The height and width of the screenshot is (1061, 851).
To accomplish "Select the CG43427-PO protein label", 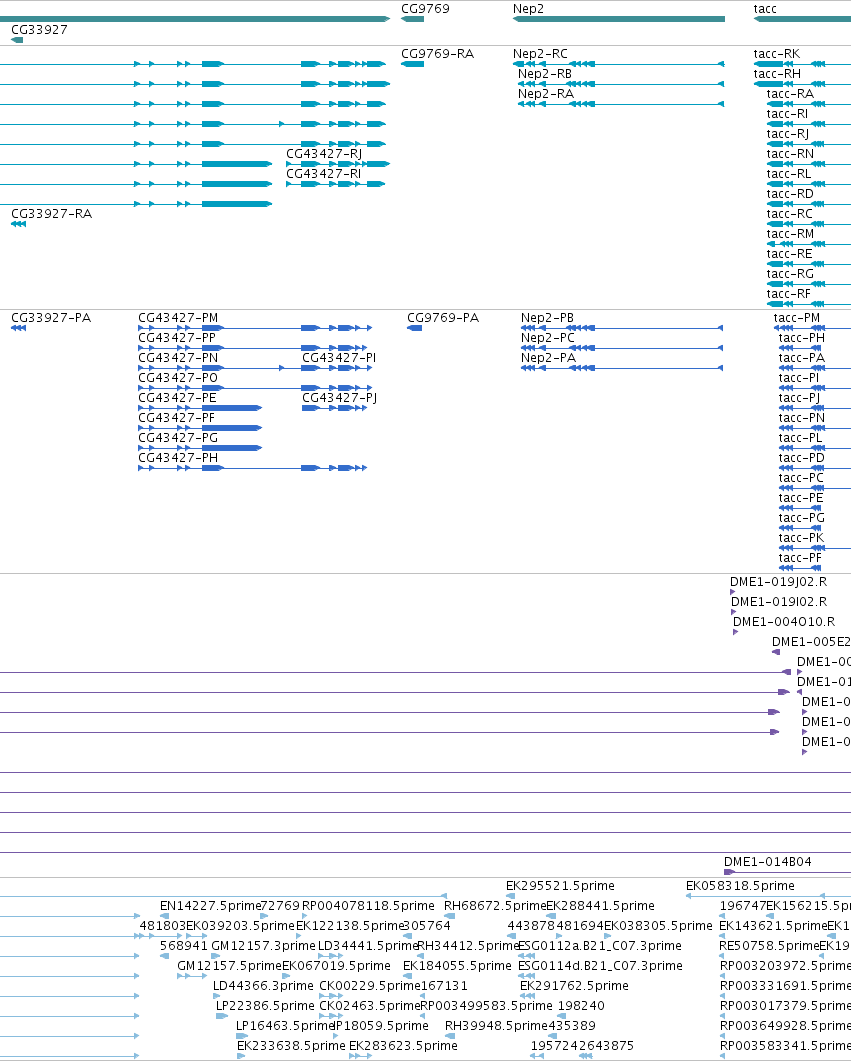I will 178,378.
